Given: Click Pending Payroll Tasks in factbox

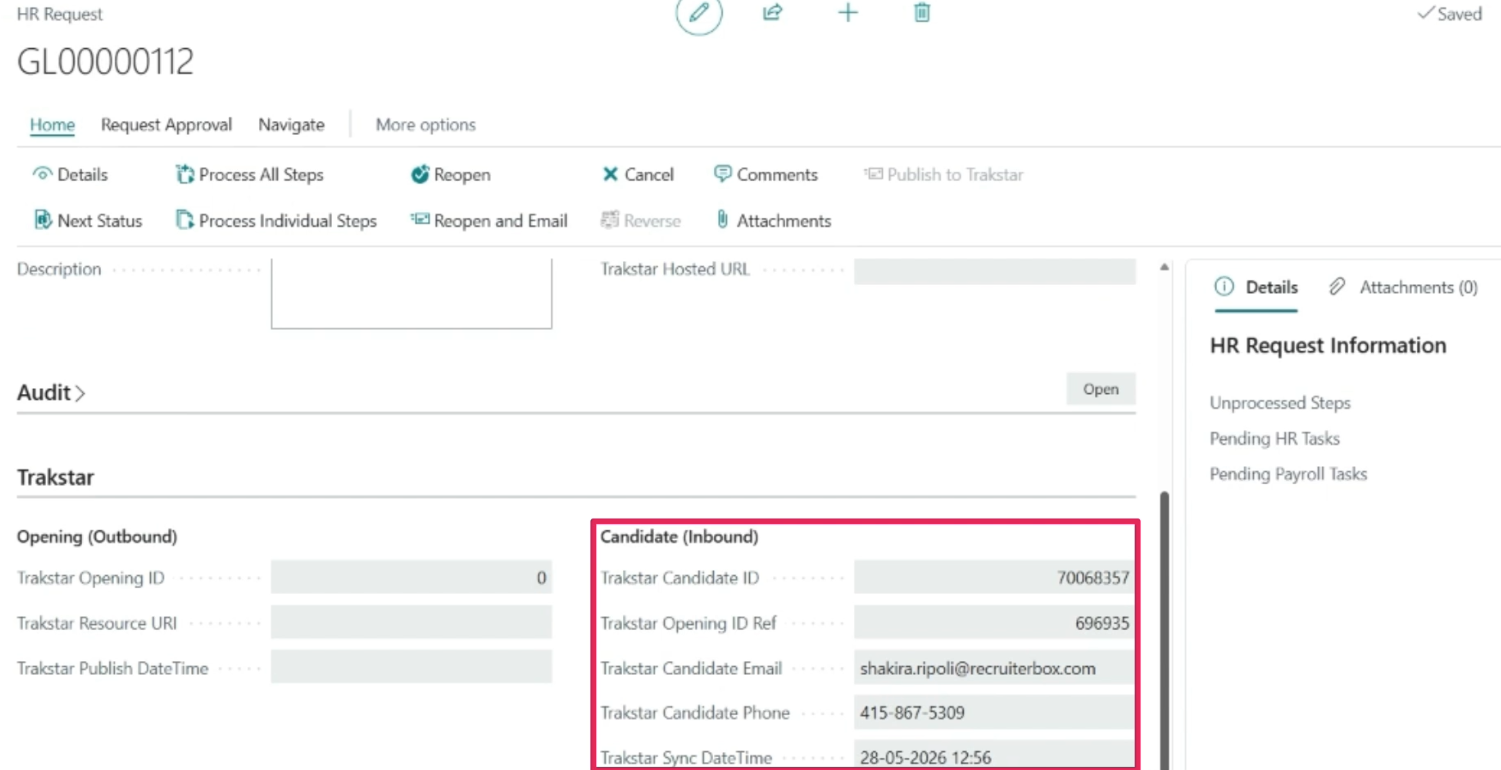Looking at the screenshot, I should 1288,474.
